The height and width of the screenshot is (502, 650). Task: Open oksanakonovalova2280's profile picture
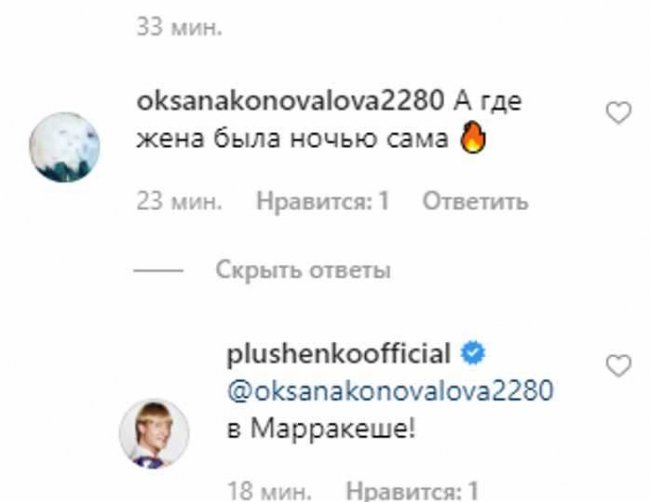tap(65, 147)
